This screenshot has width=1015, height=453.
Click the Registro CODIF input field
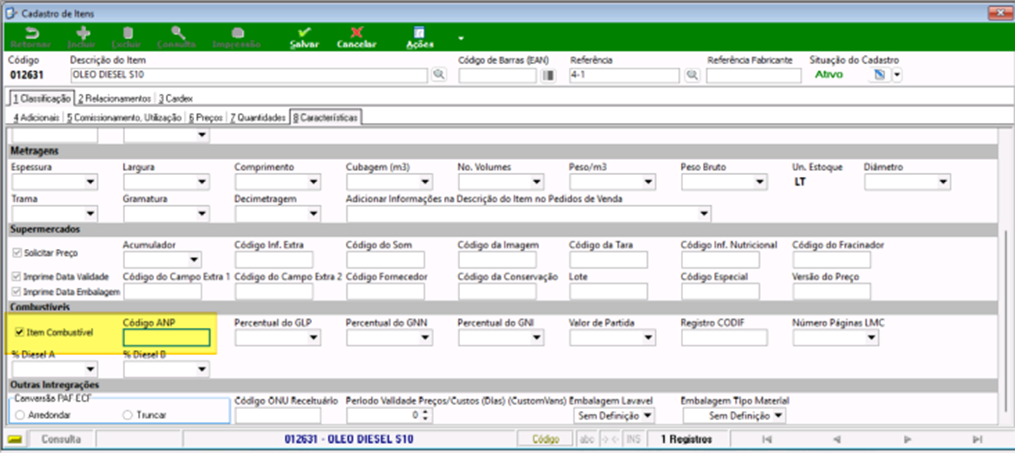(724, 337)
